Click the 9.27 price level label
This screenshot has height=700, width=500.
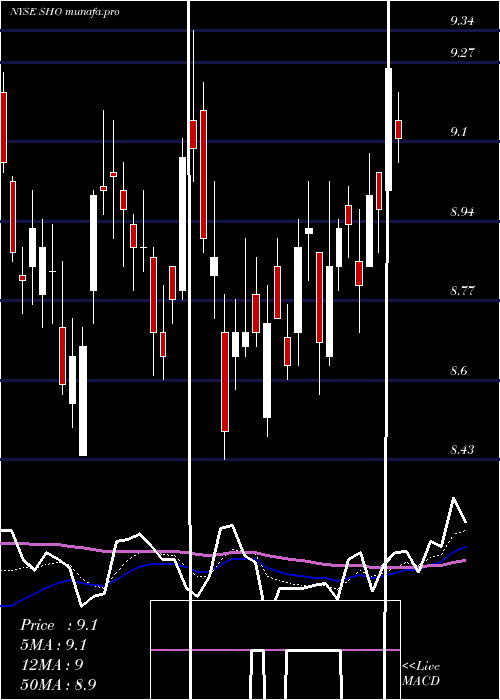pyautogui.click(x=462, y=52)
